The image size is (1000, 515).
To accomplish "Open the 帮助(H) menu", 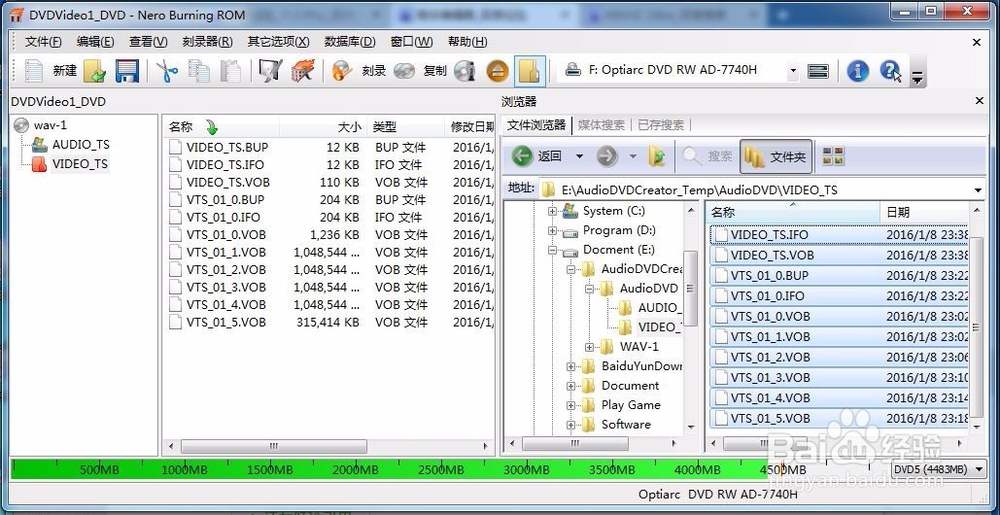I will point(467,41).
